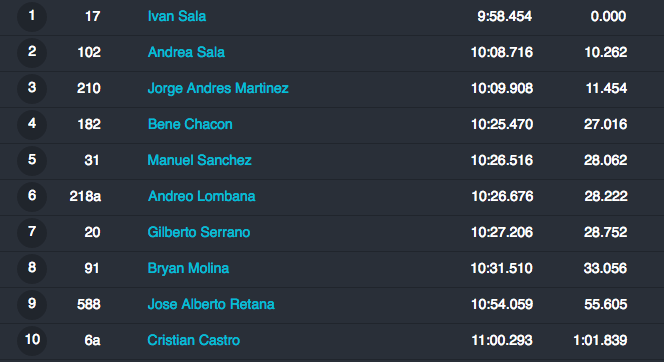Select the position 10 circle badge

(32, 340)
